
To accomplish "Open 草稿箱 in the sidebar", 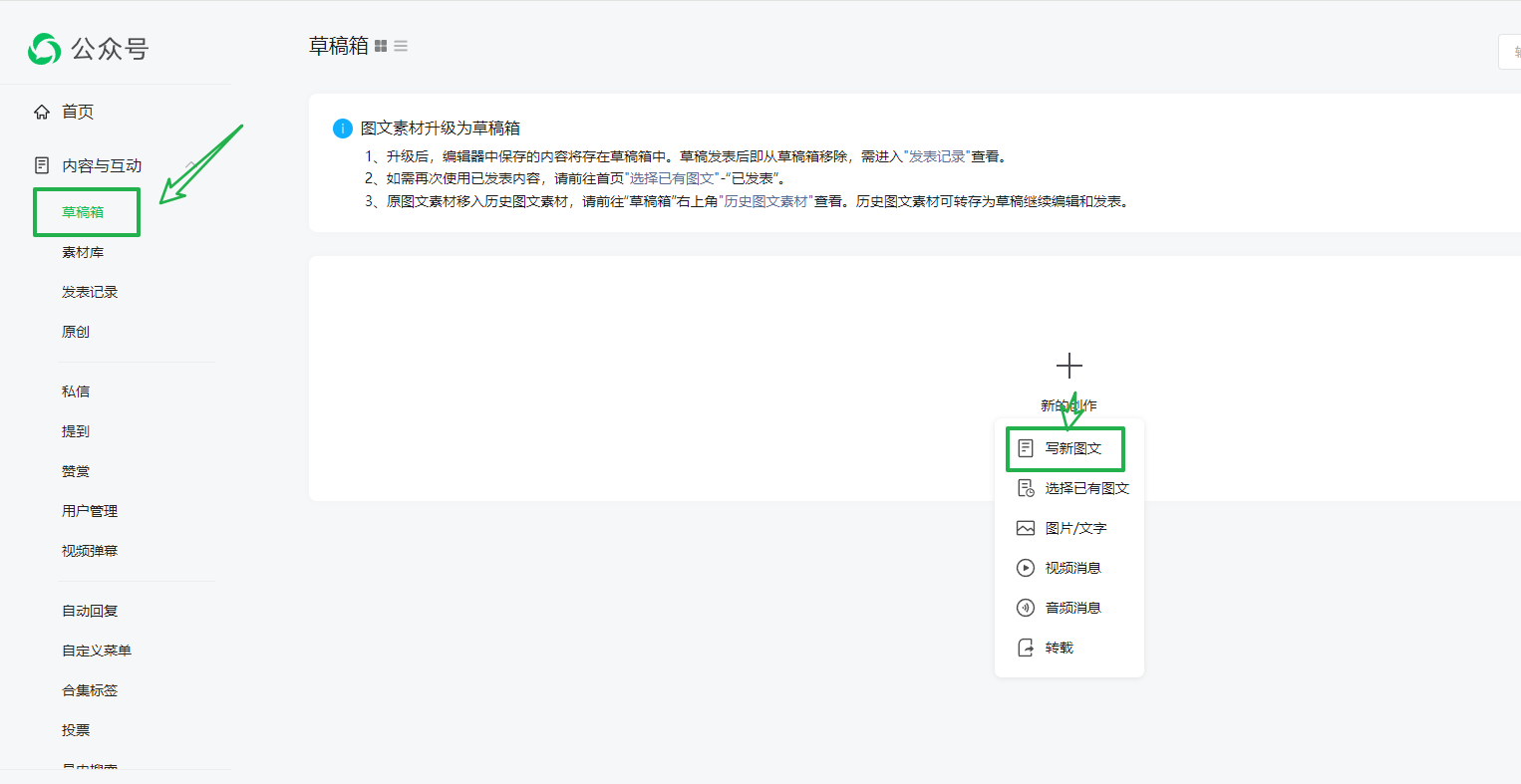I will [83, 212].
